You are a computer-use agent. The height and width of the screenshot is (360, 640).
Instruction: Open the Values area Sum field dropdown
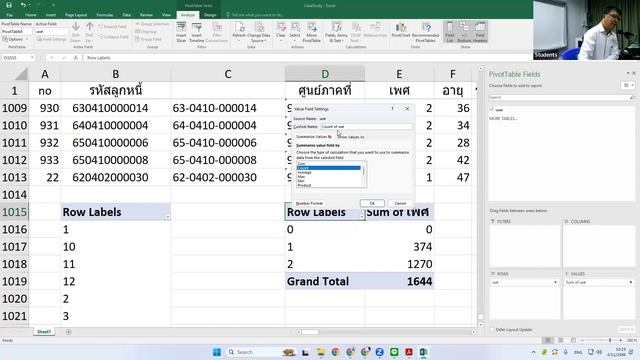pos(631,282)
